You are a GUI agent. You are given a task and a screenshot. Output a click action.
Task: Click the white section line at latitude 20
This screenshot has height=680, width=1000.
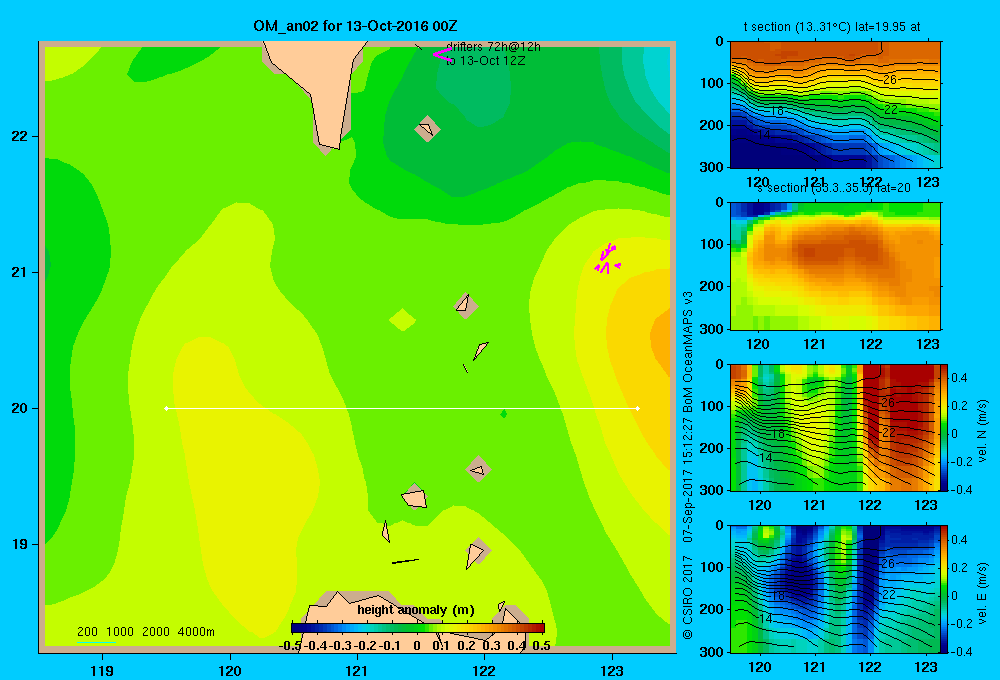(402, 408)
